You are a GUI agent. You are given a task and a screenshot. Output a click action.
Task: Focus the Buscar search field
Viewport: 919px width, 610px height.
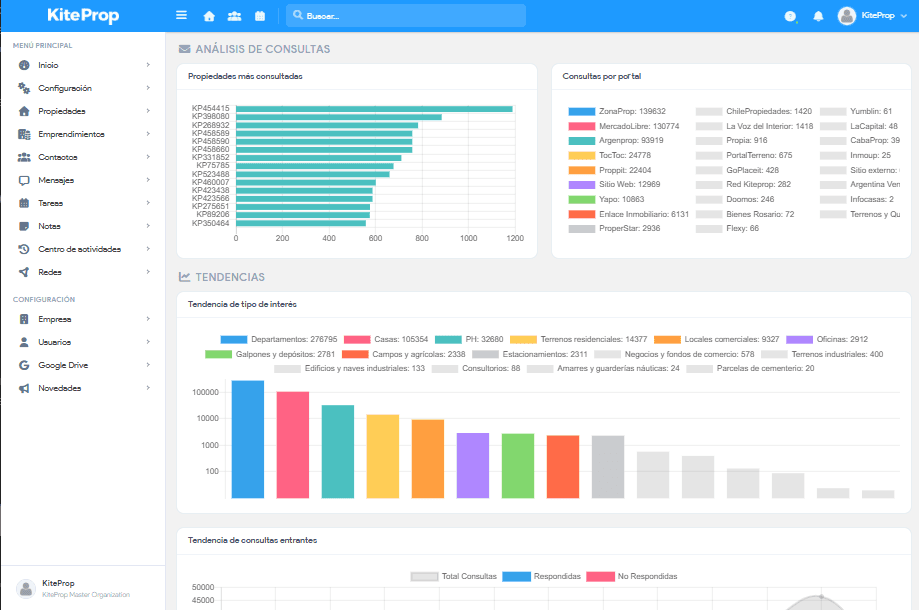(x=406, y=16)
